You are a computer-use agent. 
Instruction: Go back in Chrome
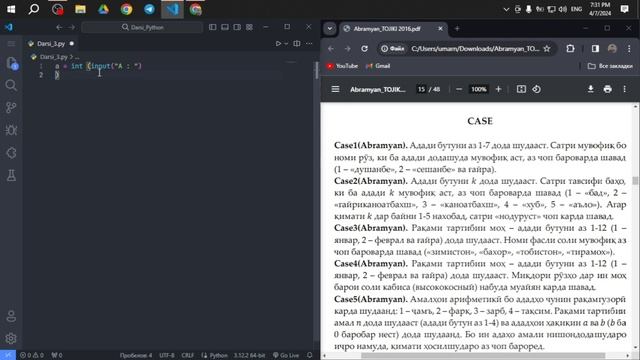tap(331, 49)
